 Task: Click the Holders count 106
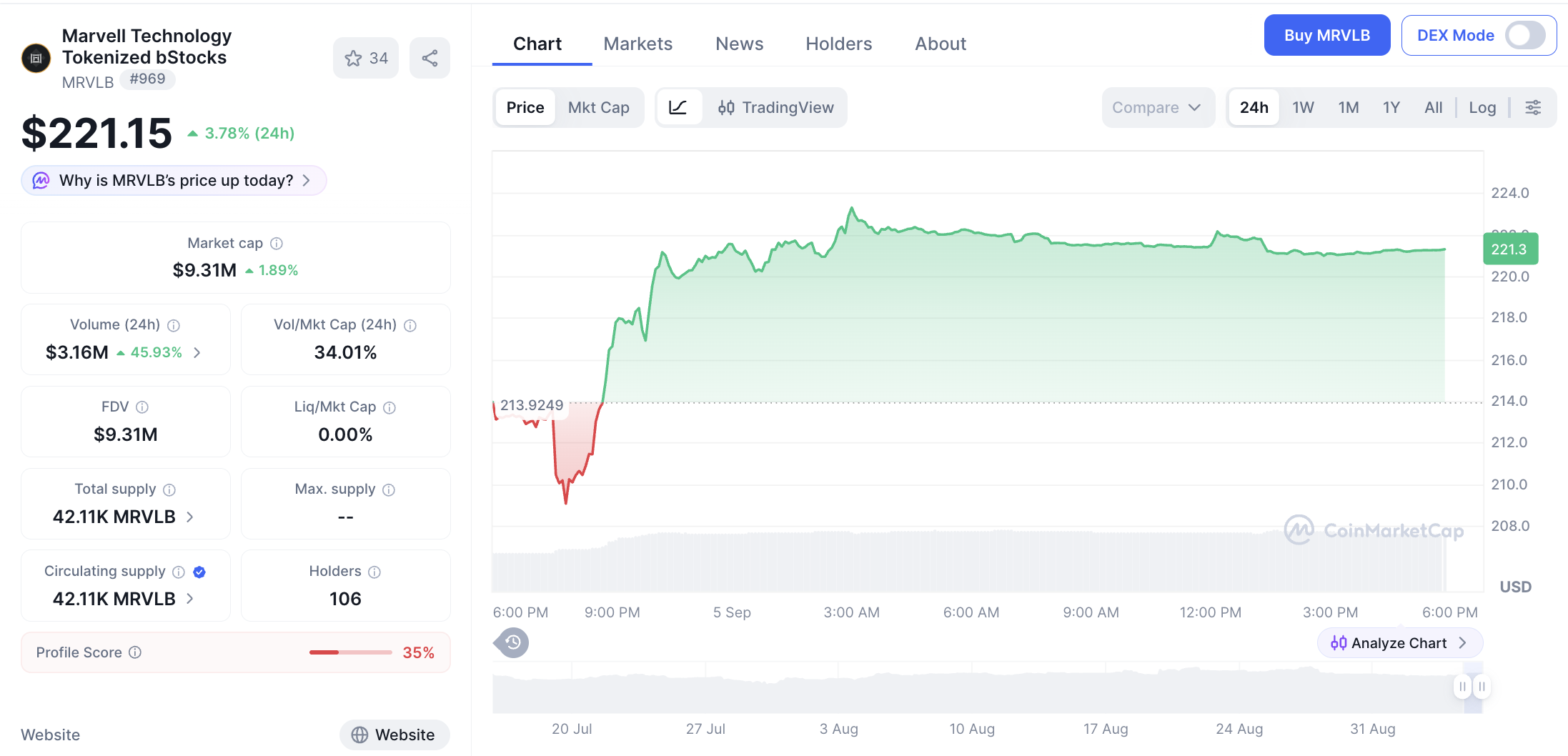click(x=345, y=599)
